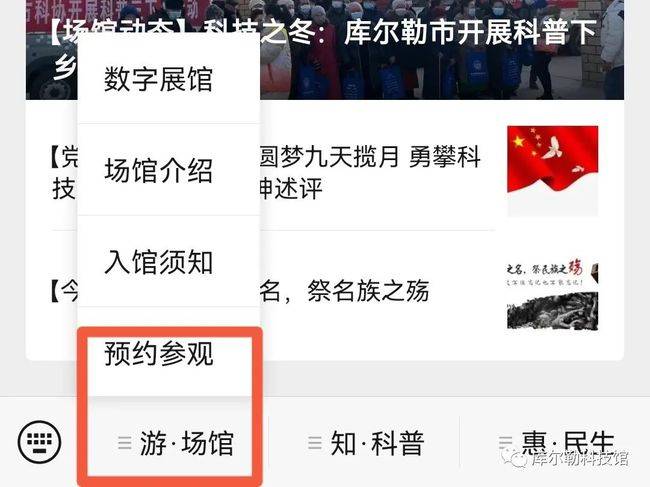Expand the 知·科普 bottom menu
Image resolution: width=650 pixels, height=487 pixels.
366,443
